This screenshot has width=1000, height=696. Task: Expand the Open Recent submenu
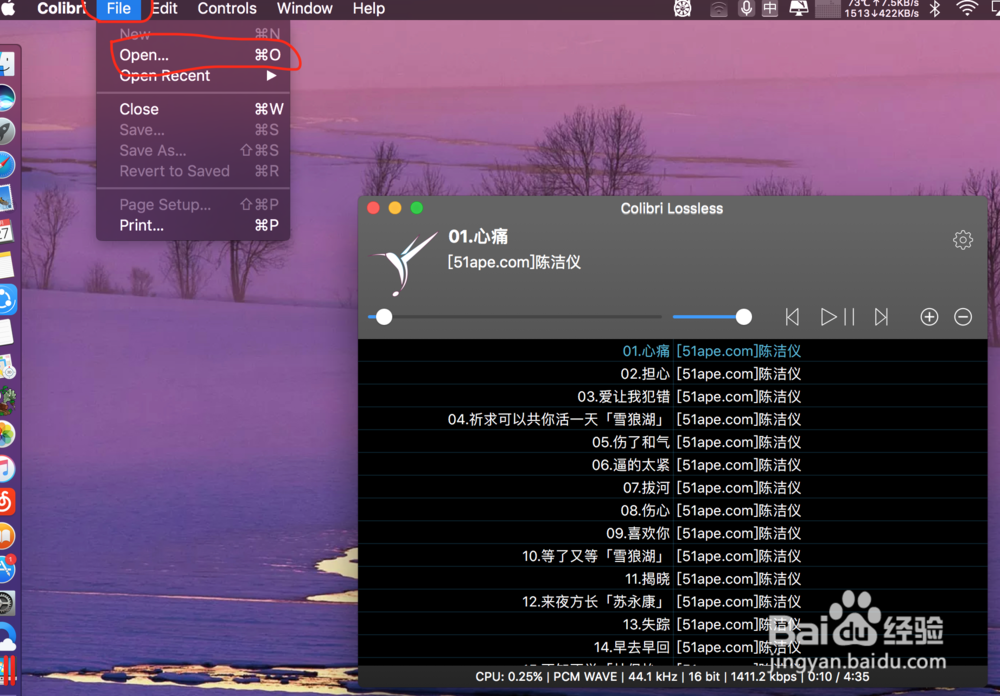(163, 75)
